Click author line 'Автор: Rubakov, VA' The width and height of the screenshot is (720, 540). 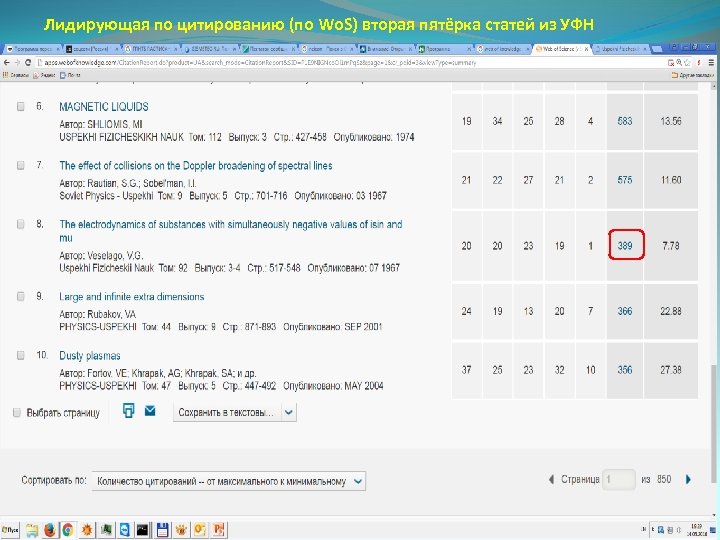click(x=97, y=315)
